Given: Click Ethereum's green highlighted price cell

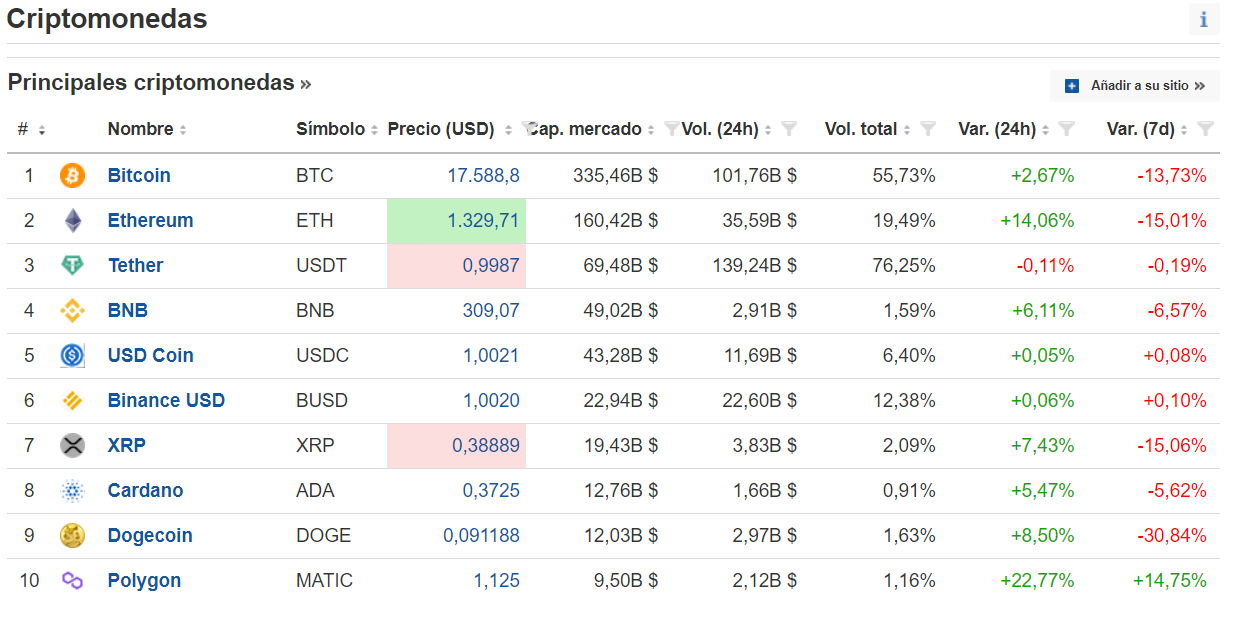Looking at the screenshot, I should [456, 221].
